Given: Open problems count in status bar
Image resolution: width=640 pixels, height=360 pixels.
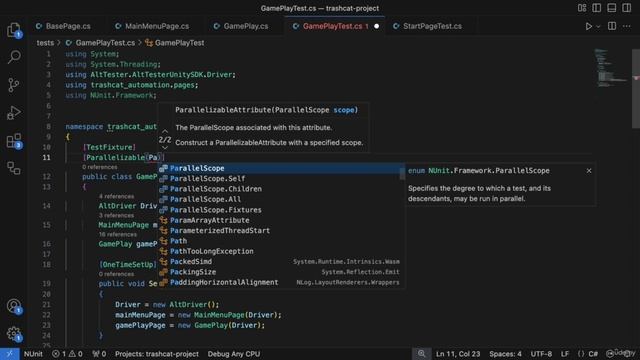Looking at the screenshot, I should pyautogui.click(x=67, y=354).
